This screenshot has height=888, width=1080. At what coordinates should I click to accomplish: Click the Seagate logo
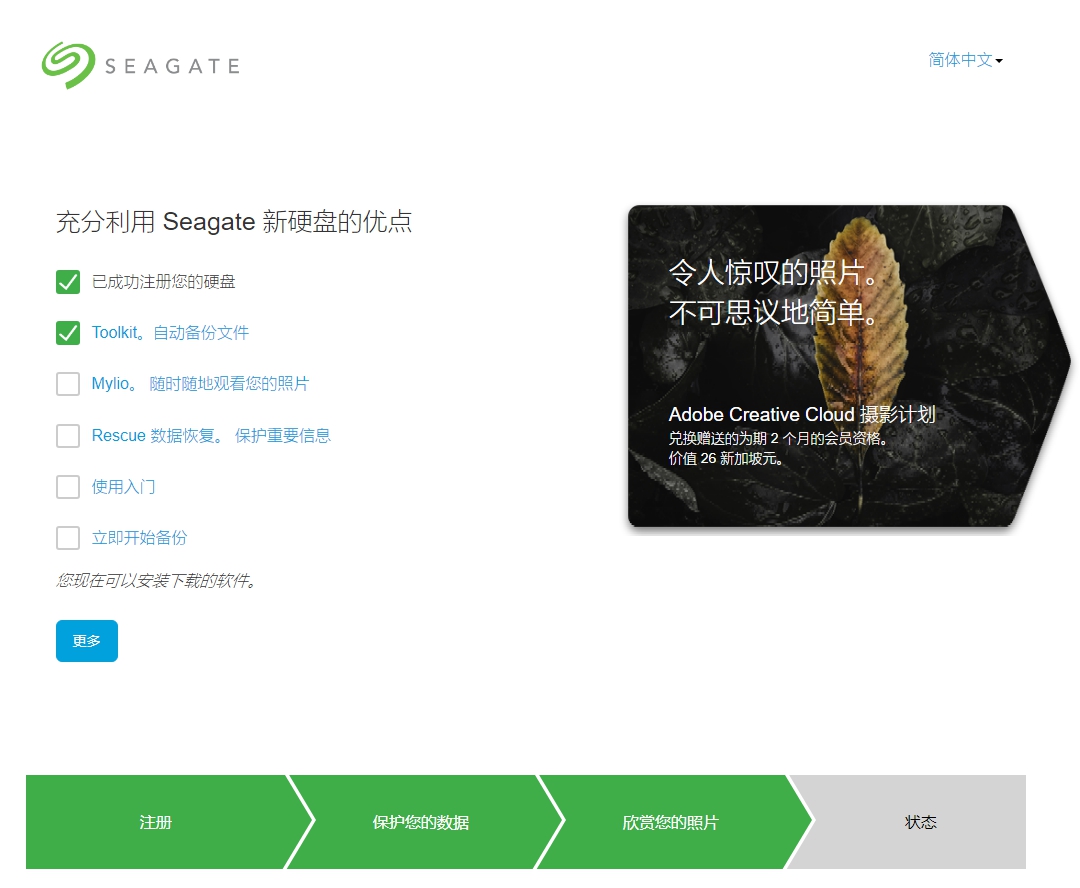[141, 65]
